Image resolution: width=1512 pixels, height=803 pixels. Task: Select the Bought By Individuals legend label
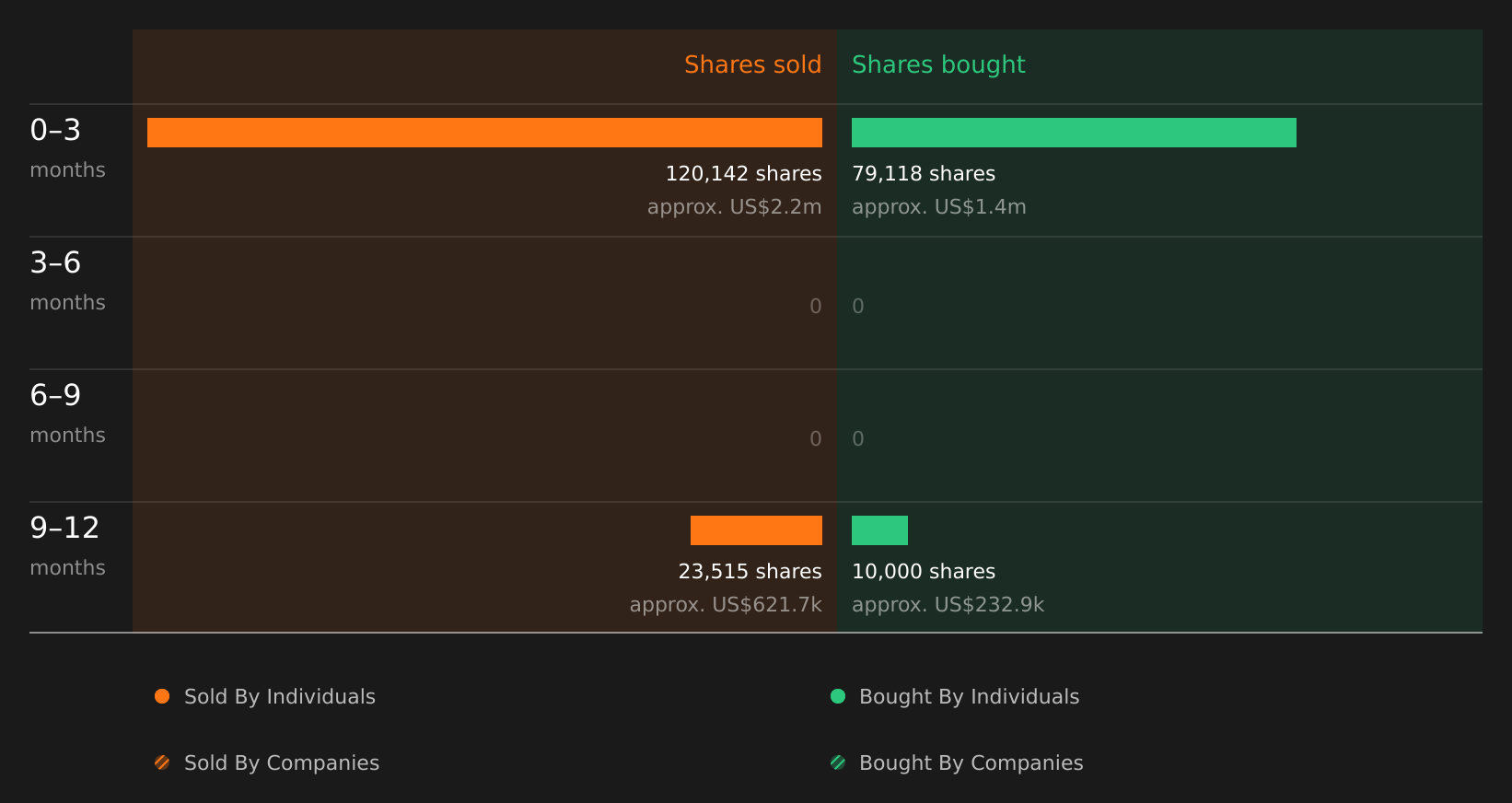click(970, 697)
